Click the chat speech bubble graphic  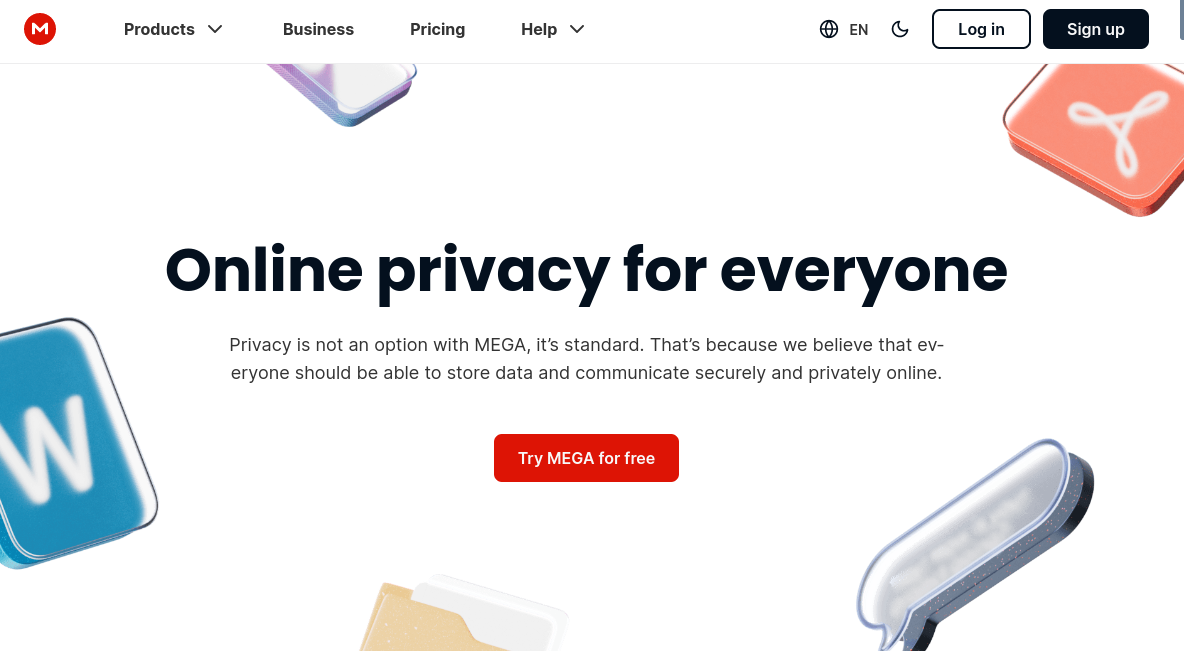pyautogui.click(x=974, y=544)
